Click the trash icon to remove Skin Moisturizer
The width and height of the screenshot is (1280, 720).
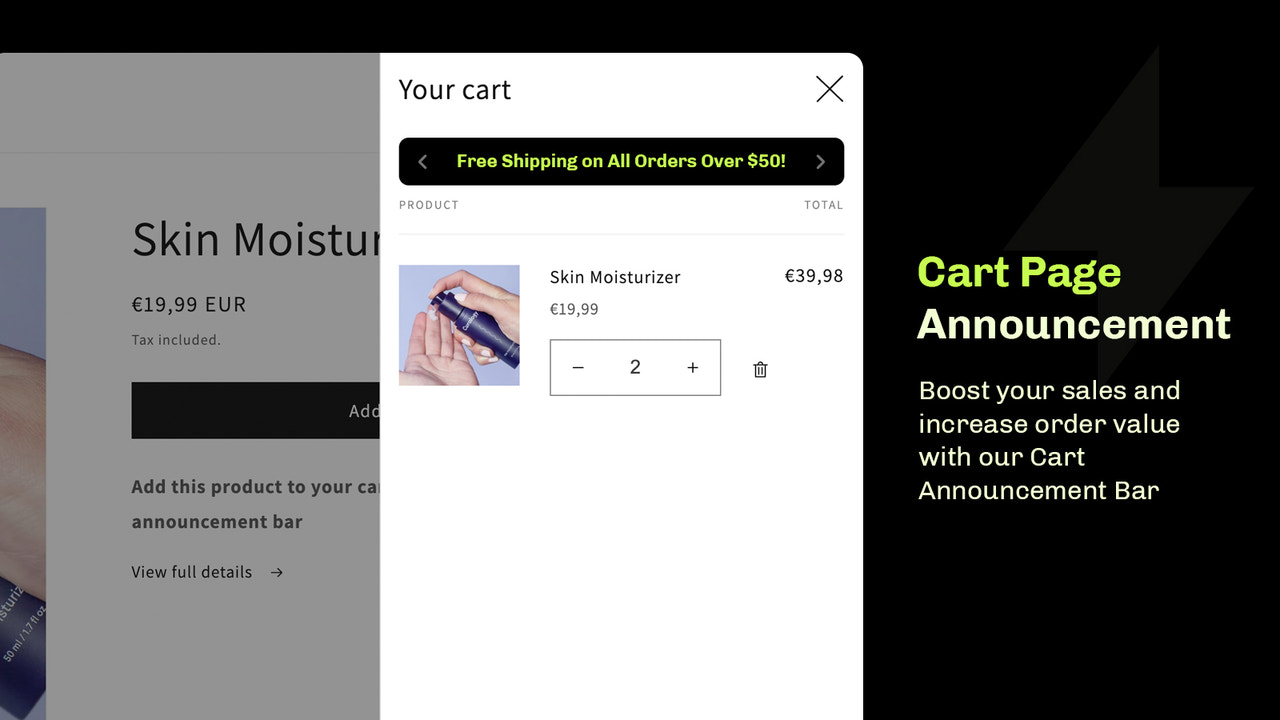760,368
